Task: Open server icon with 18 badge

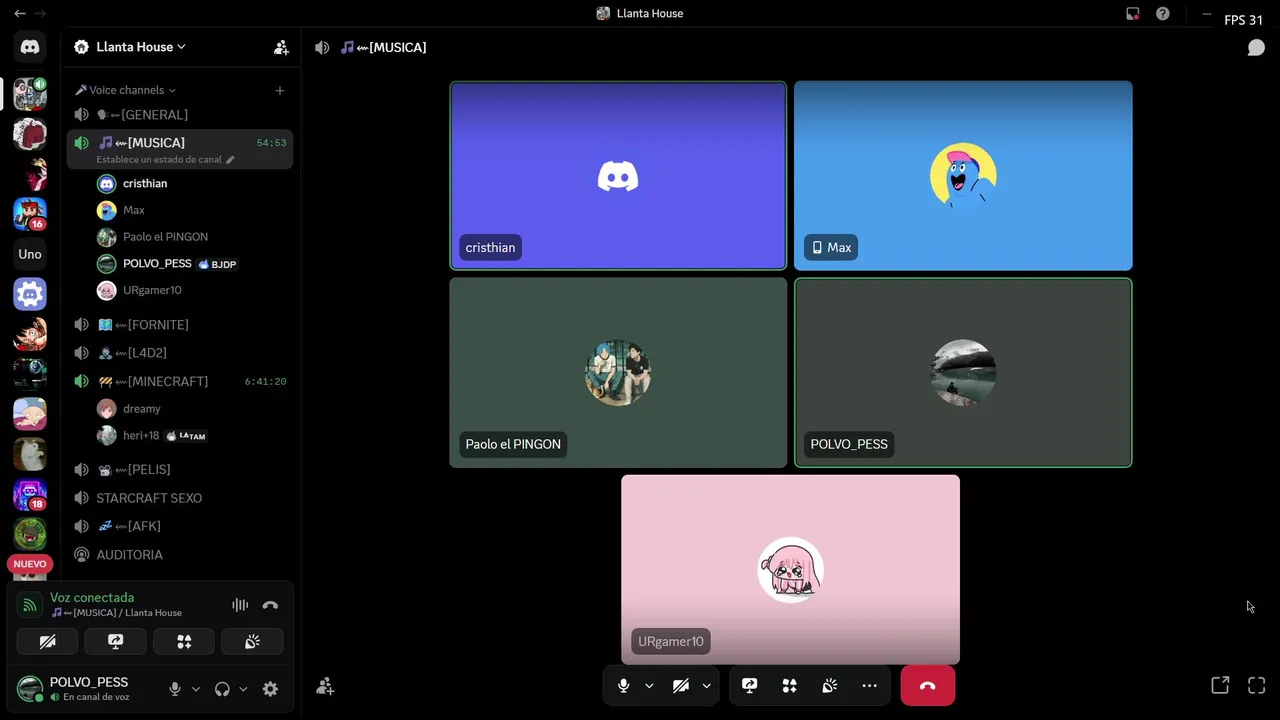Action: (30, 494)
